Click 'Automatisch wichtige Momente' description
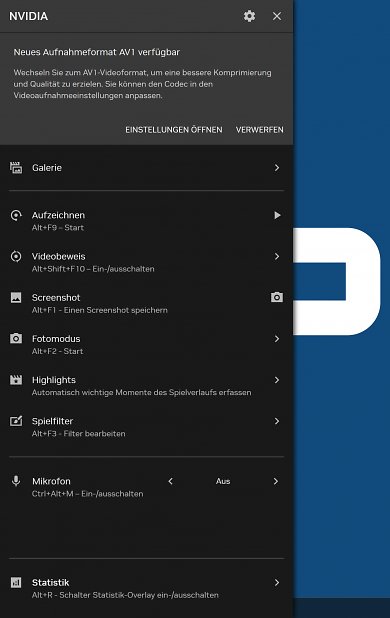The width and height of the screenshot is (390, 618). click(141, 393)
